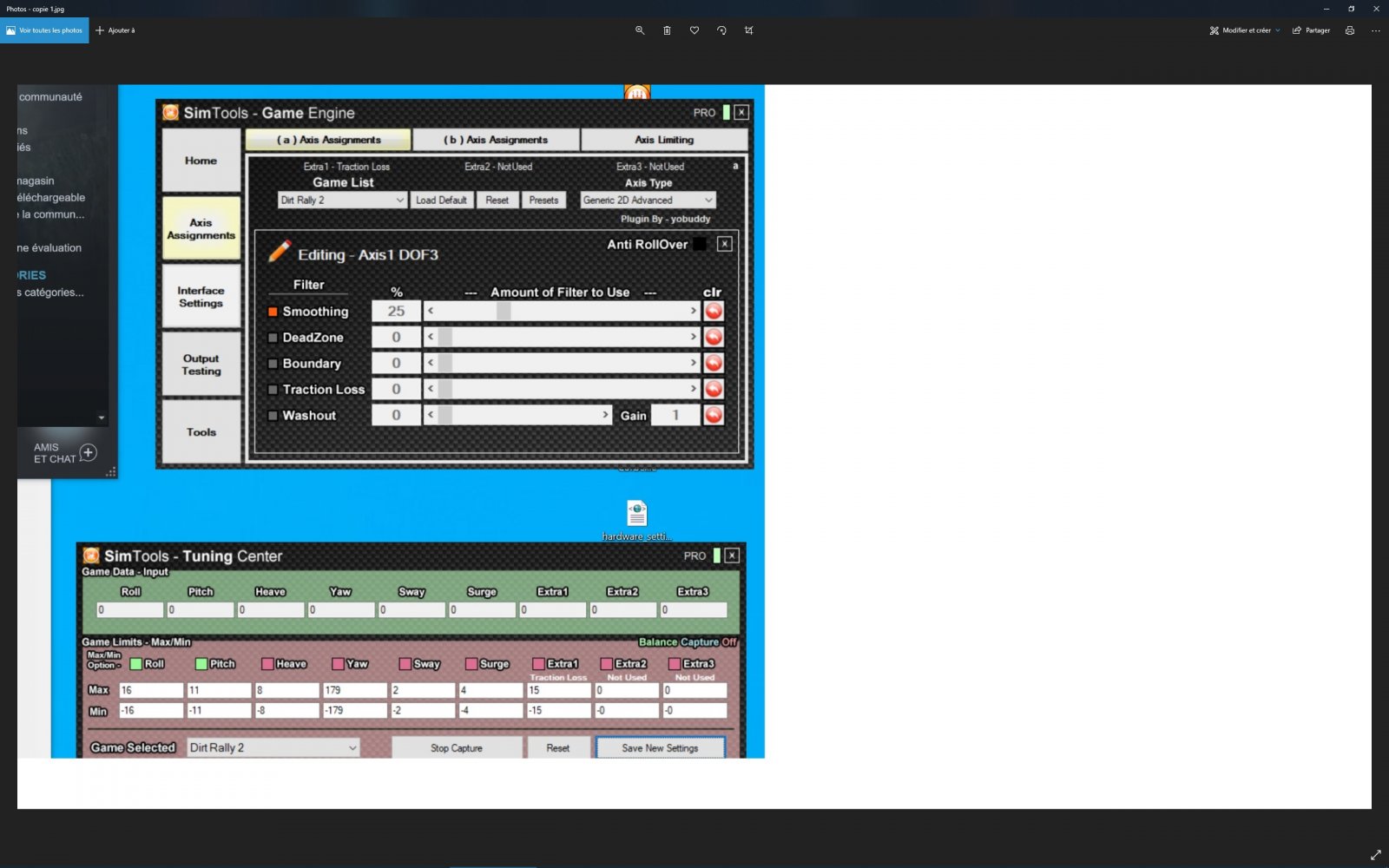
Task: Open the crop tool in the Photos toolbar
Action: click(x=748, y=30)
